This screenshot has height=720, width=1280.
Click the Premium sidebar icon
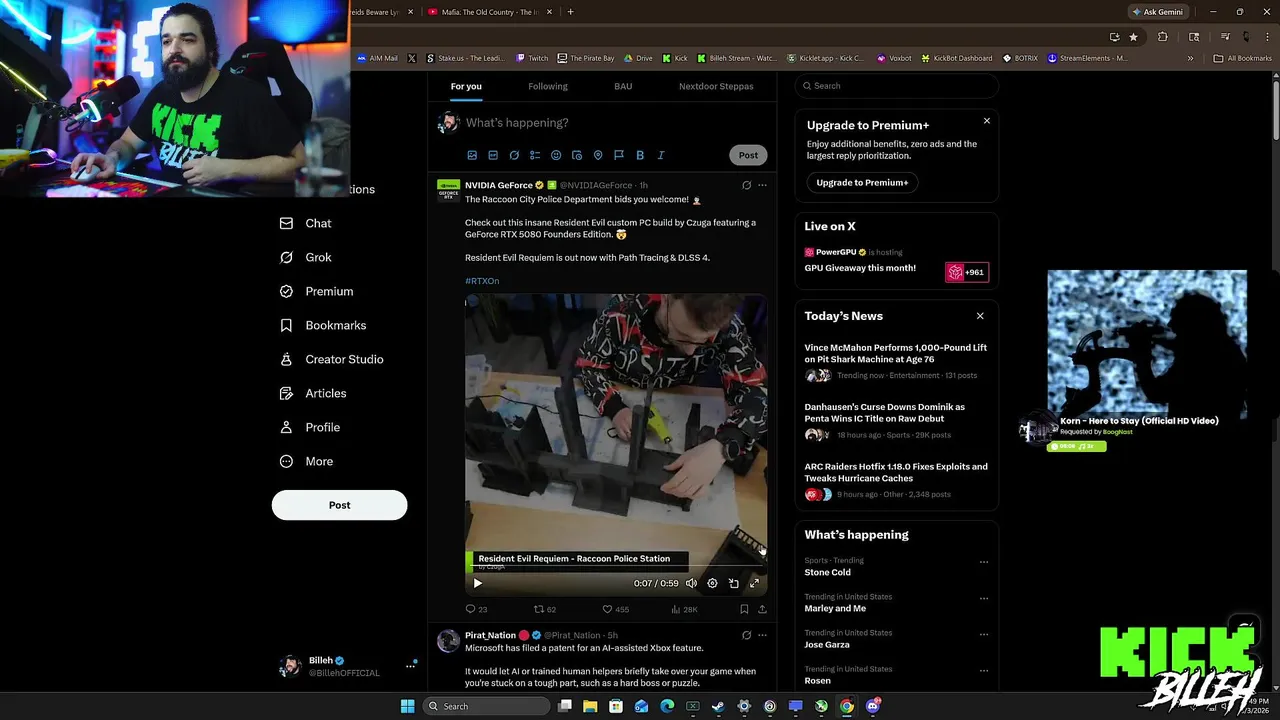pyautogui.click(x=286, y=291)
